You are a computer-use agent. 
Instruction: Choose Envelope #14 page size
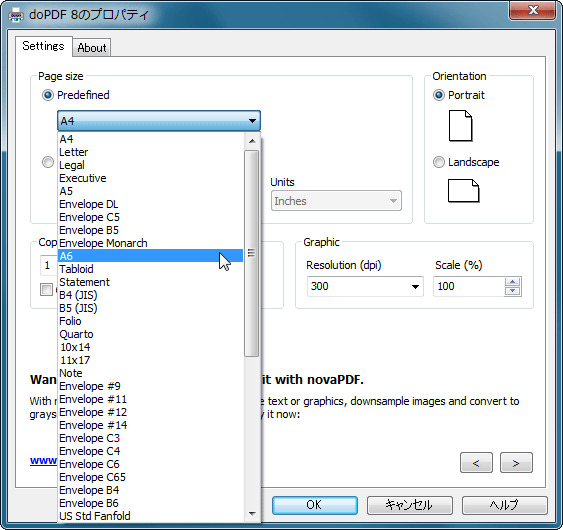pos(150,425)
